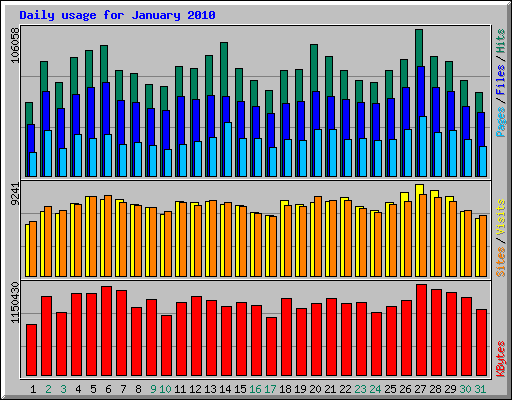The height and width of the screenshot is (400, 512).
Task: Click the cyan Pages bar for day 1
Action: coord(33,164)
